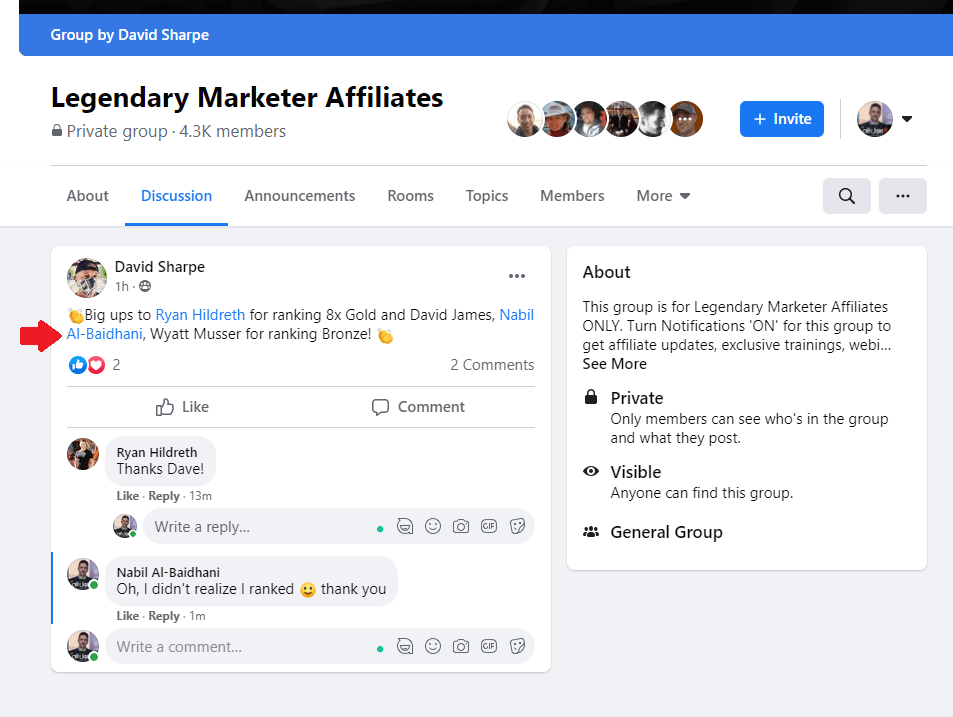Open post options menu on David Sharpe's post

click(517, 276)
